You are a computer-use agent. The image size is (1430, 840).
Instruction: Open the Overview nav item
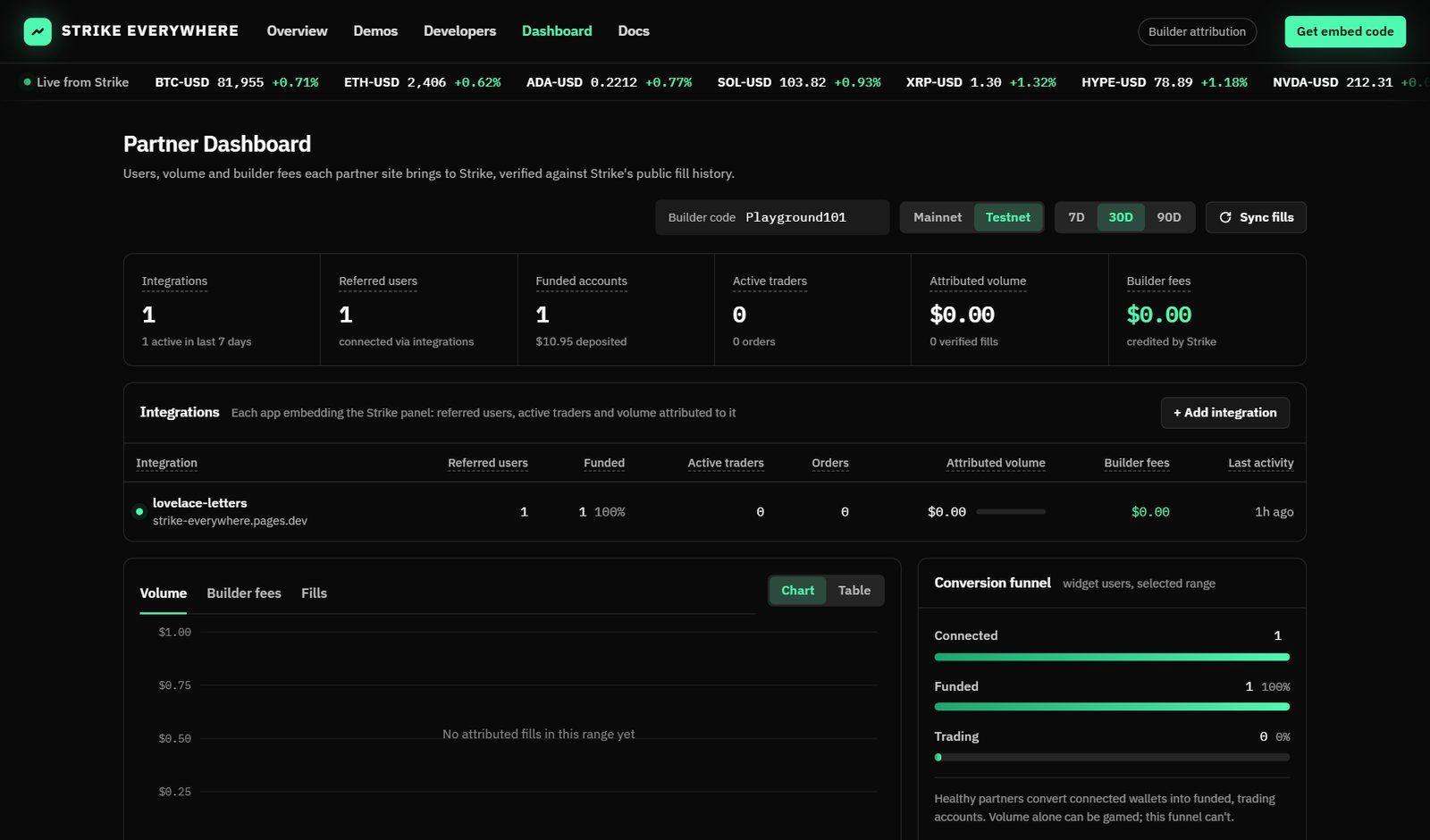297,31
